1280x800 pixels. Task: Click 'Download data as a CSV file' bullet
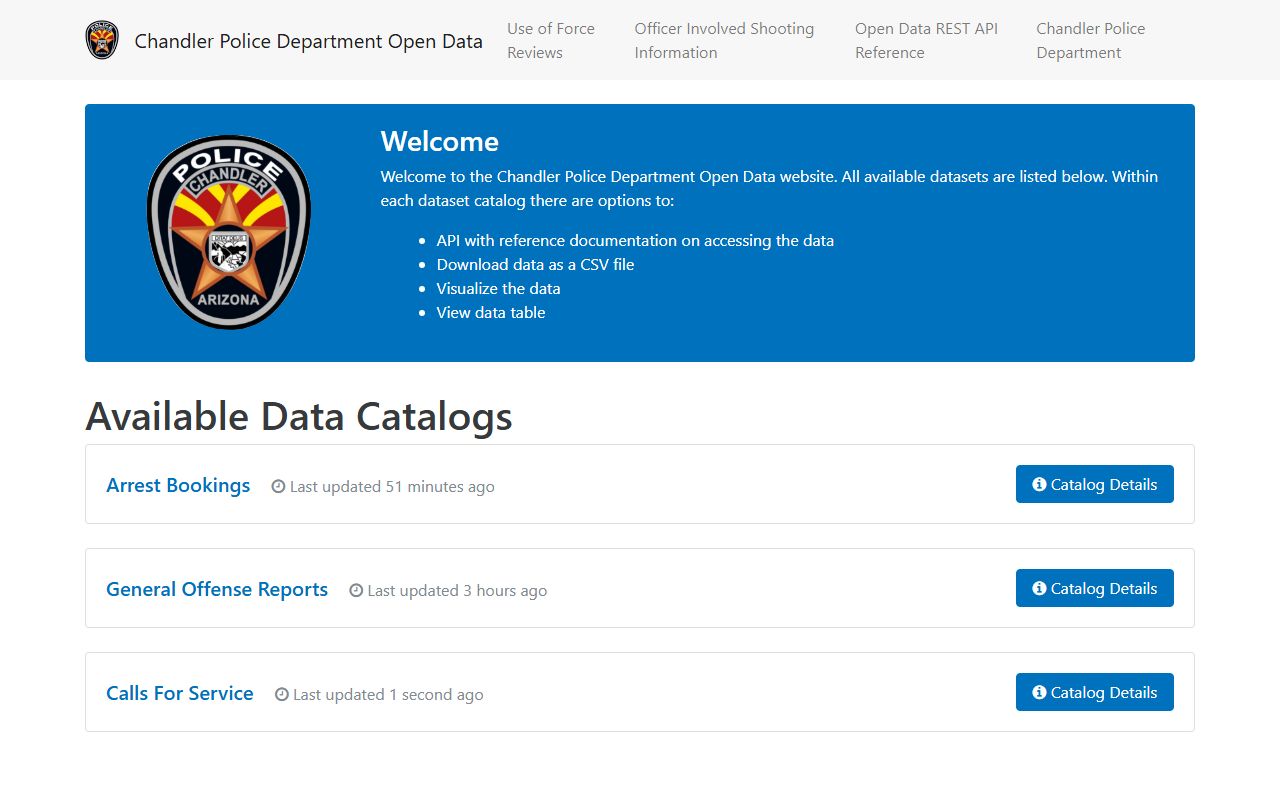[535, 264]
